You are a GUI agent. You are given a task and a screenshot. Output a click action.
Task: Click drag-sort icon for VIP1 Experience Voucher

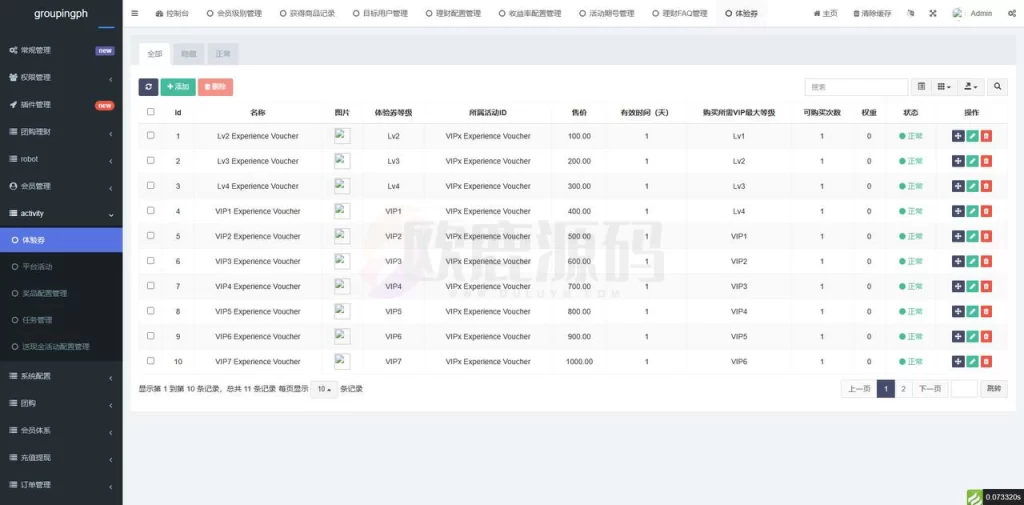958,211
